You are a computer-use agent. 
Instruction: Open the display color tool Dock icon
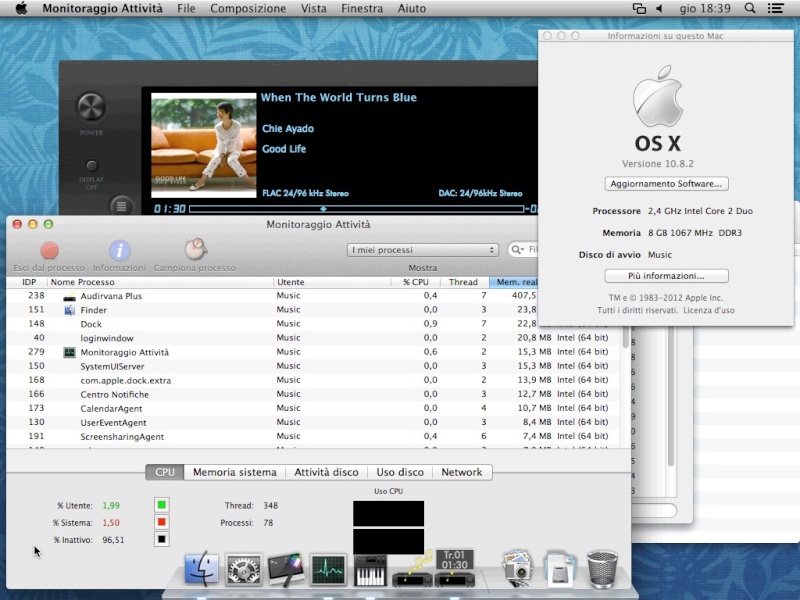[286, 569]
